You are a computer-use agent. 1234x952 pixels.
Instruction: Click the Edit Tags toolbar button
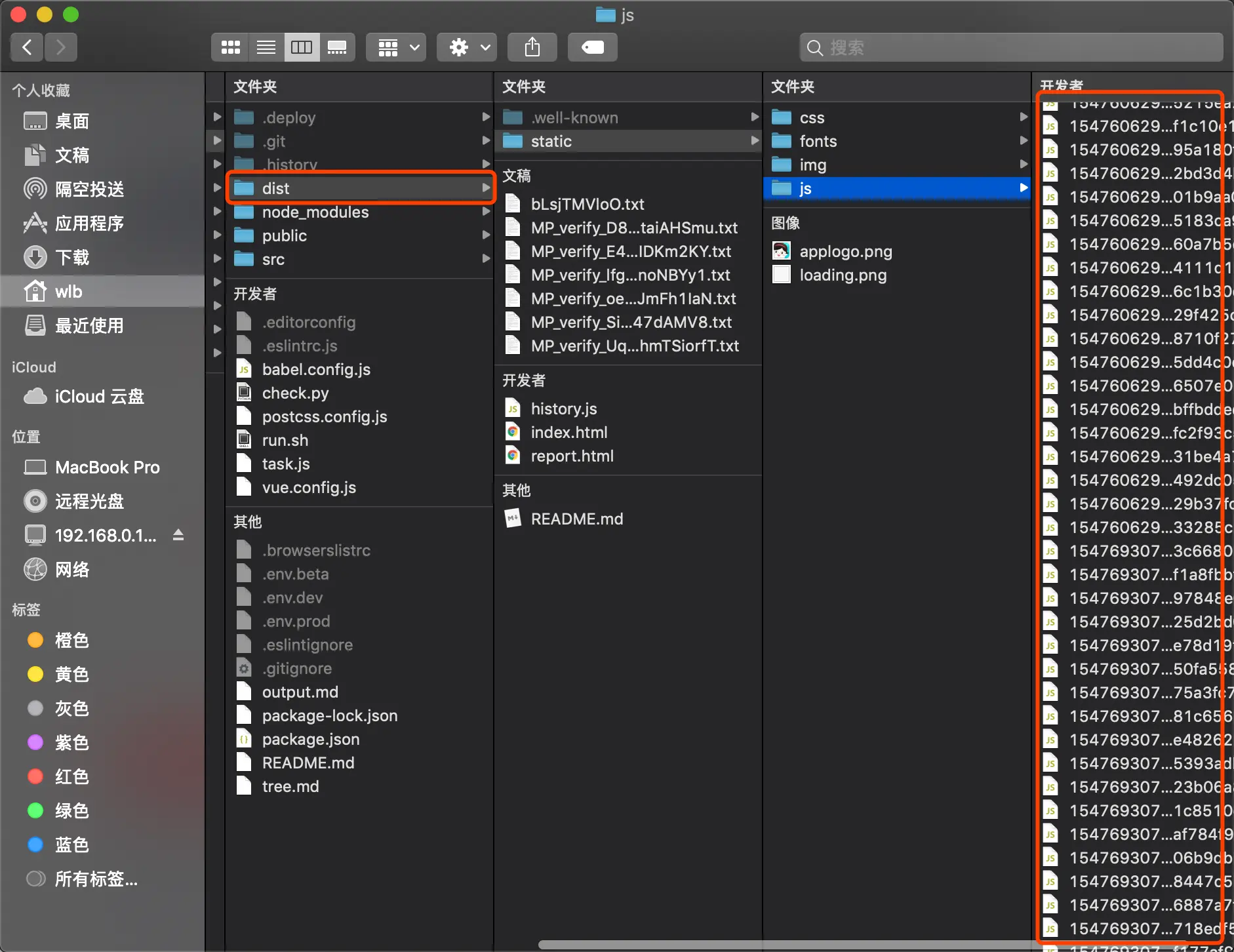tap(593, 47)
